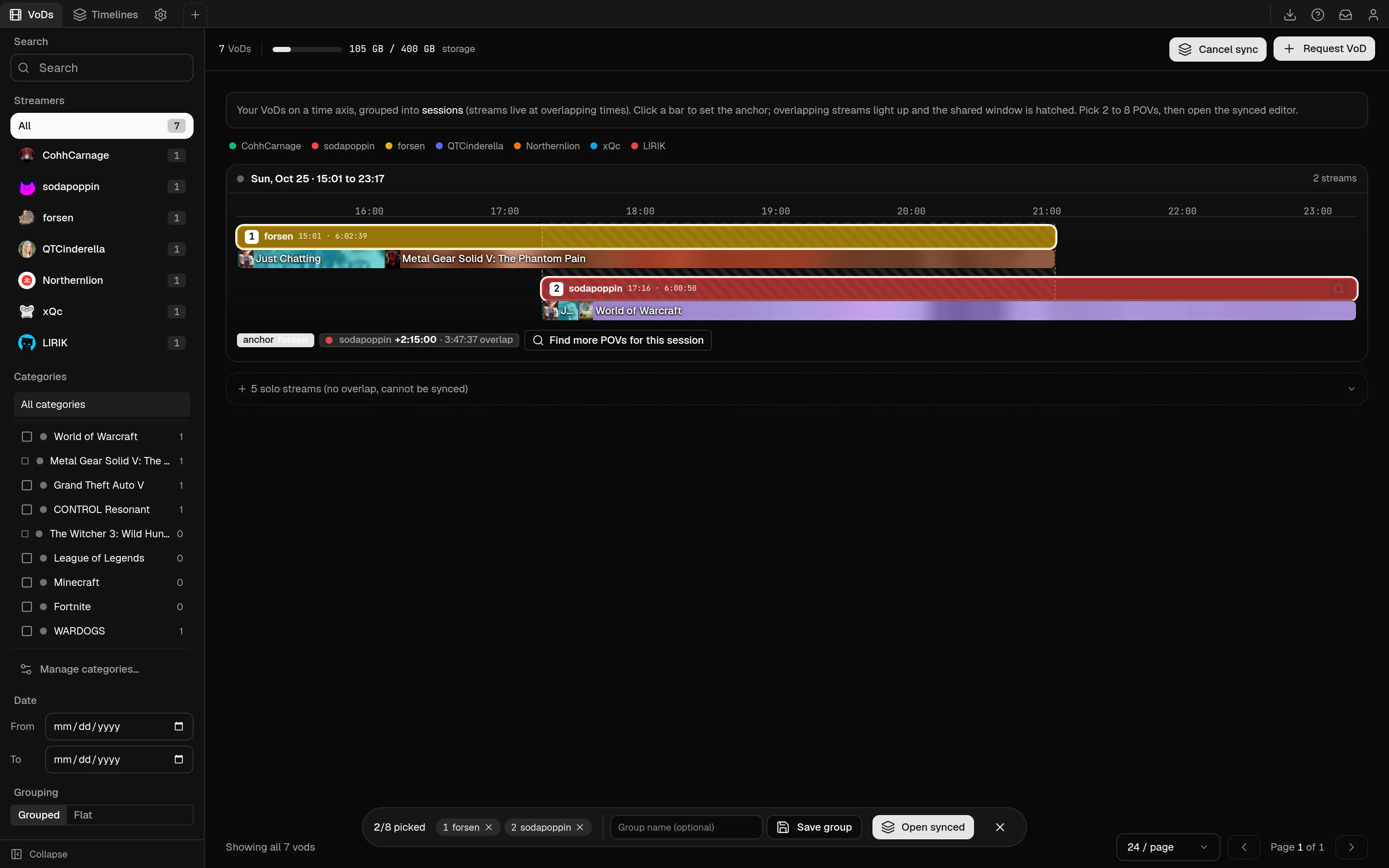Viewport: 1389px width, 868px height.
Task: Open the inbox tray icon
Action: (x=1346, y=14)
